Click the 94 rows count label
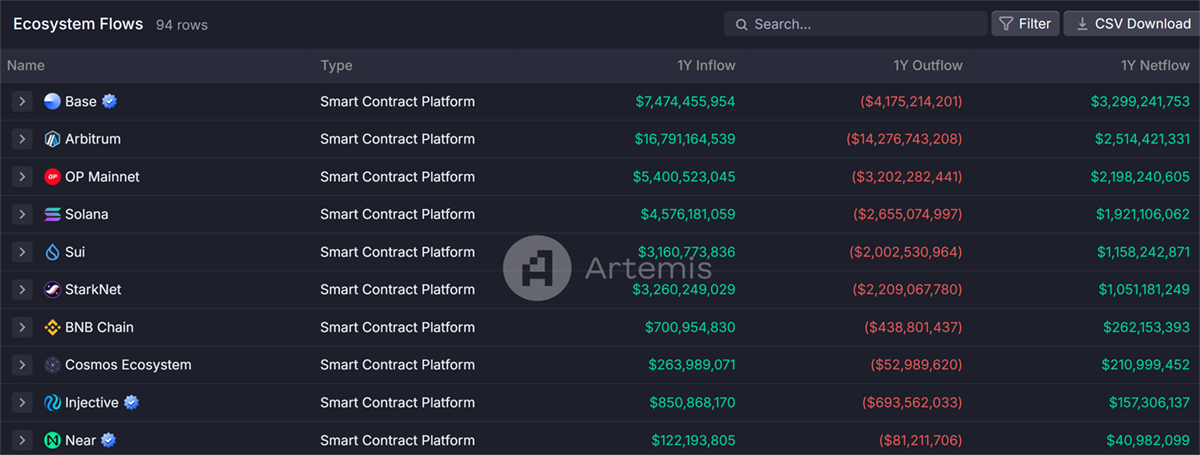The image size is (1200, 455). tap(182, 25)
